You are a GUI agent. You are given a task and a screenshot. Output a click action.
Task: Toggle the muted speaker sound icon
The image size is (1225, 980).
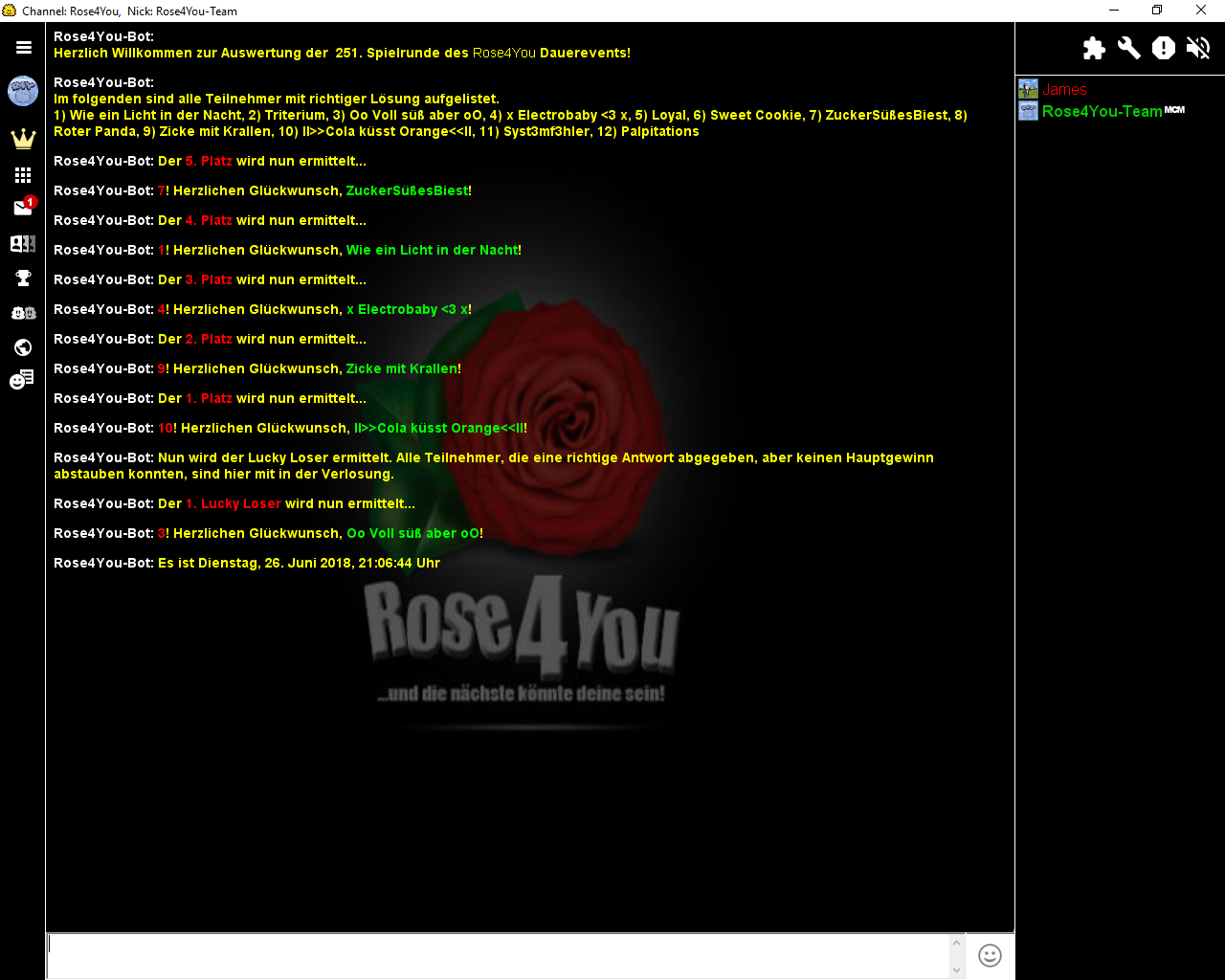tap(1198, 48)
